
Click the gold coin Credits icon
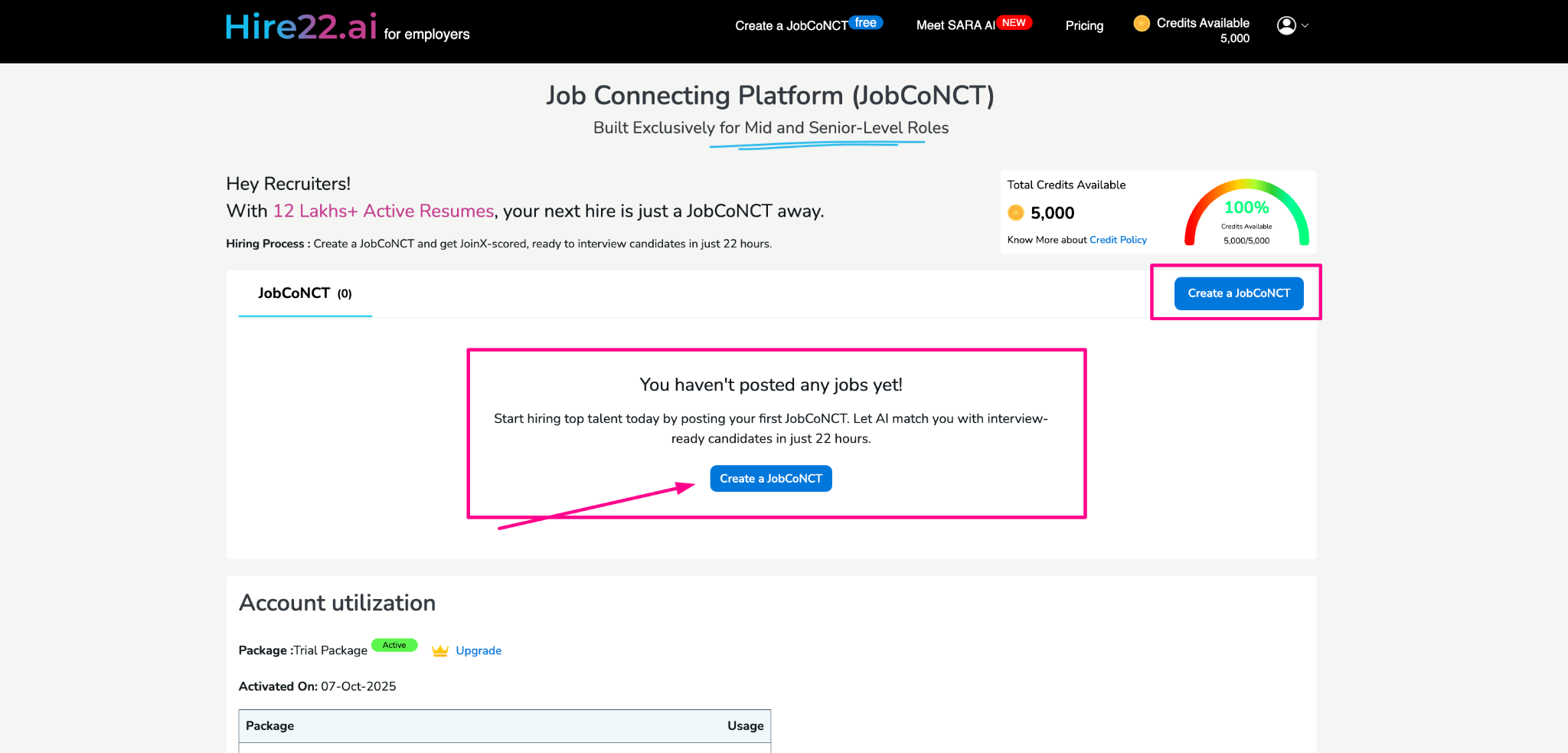(x=1142, y=23)
